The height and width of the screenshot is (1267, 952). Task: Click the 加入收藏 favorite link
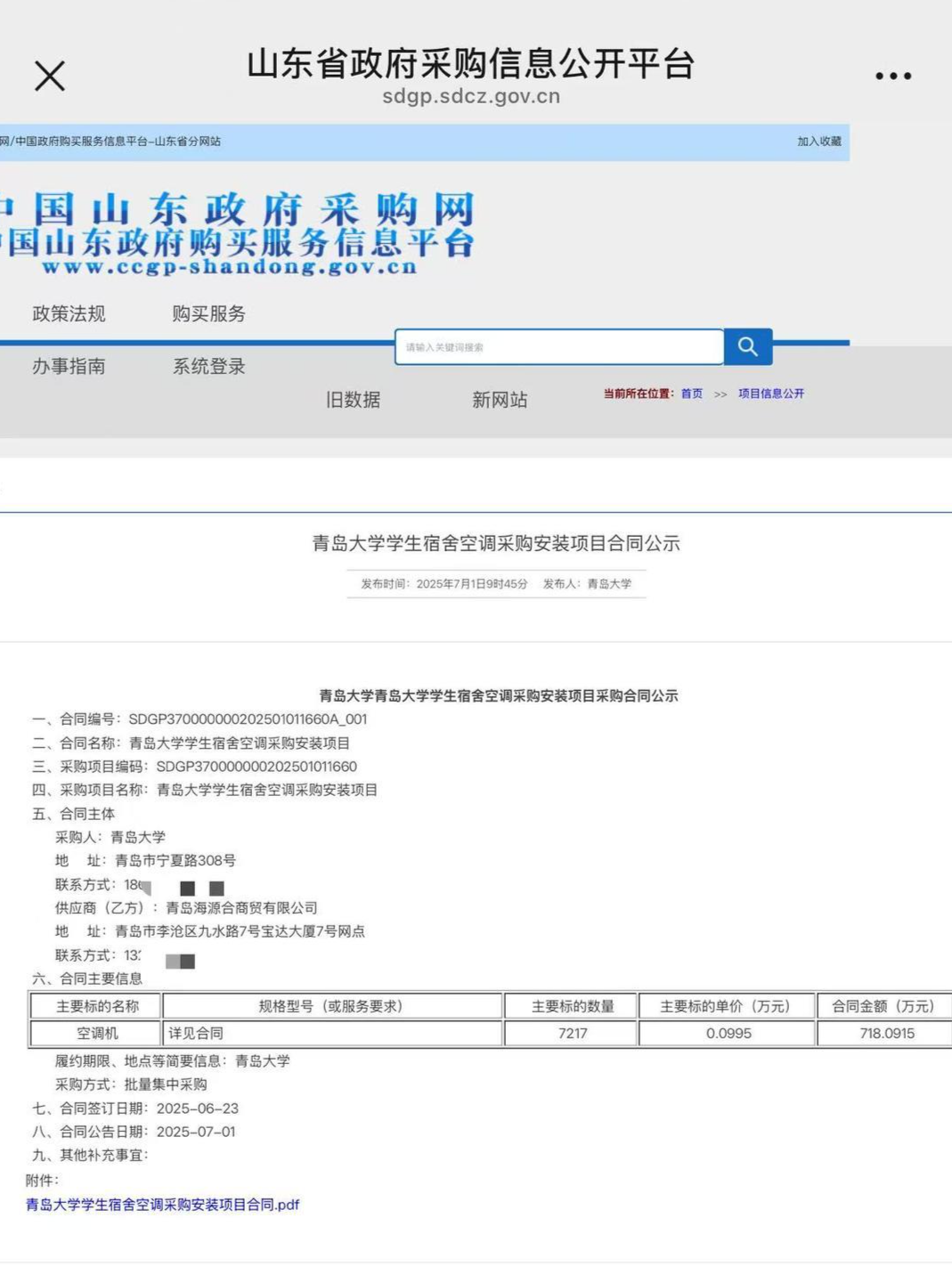[x=821, y=140]
